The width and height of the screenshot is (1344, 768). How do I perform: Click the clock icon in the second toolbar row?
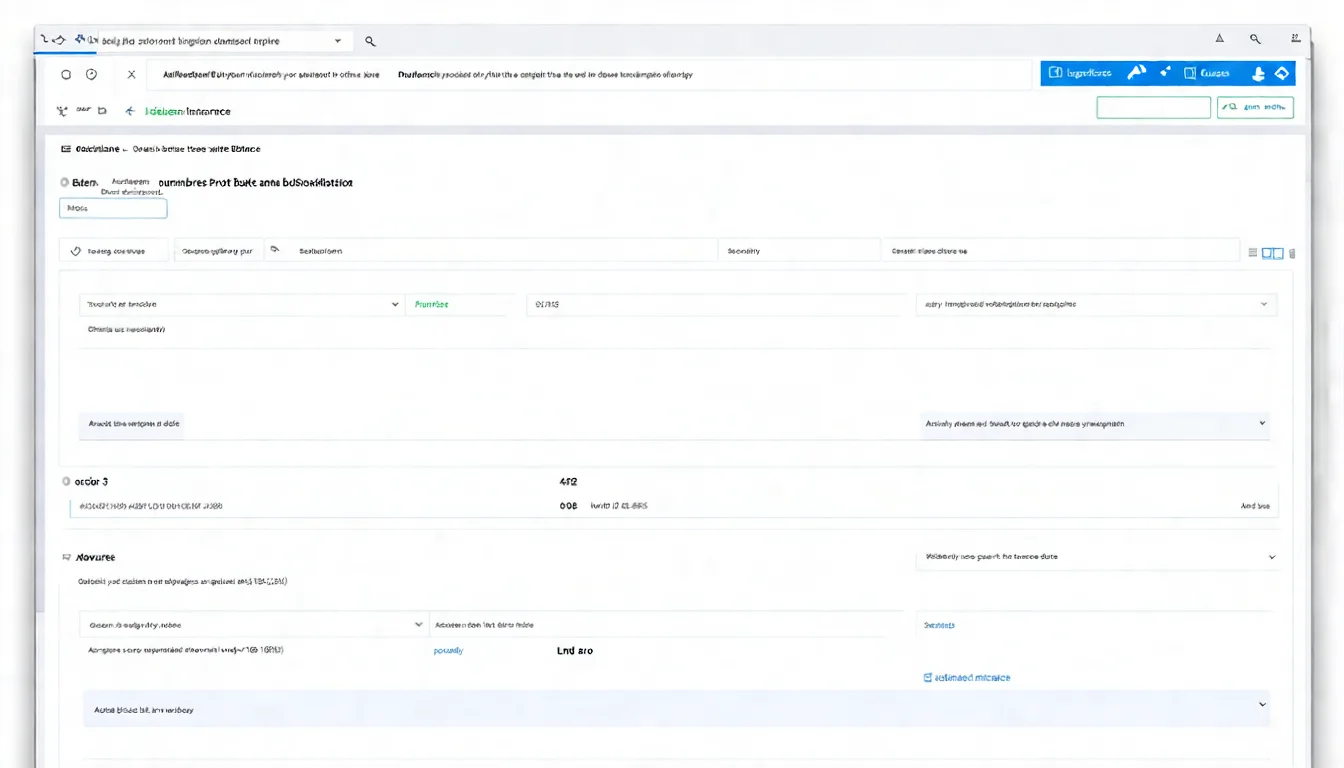[92, 75]
